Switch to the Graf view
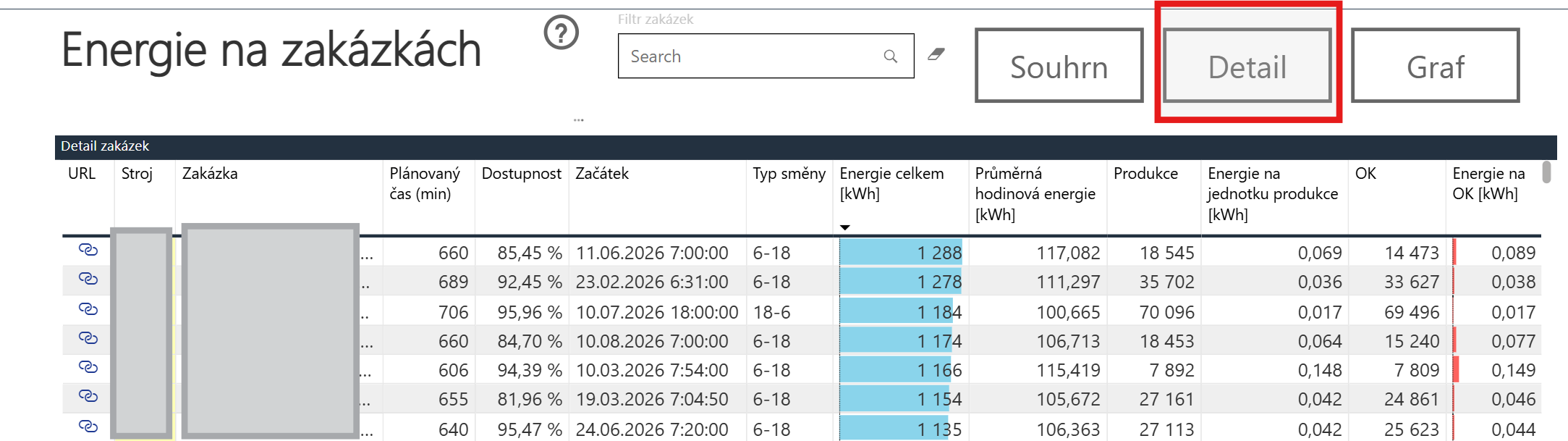Screen dimensions: 1568x441 [x=1436, y=66]
